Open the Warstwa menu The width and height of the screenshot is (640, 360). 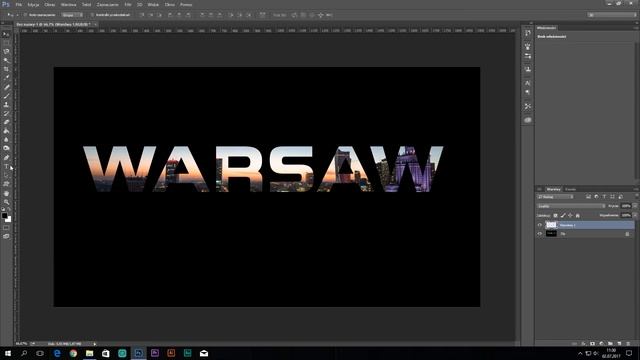coord(68,5)
